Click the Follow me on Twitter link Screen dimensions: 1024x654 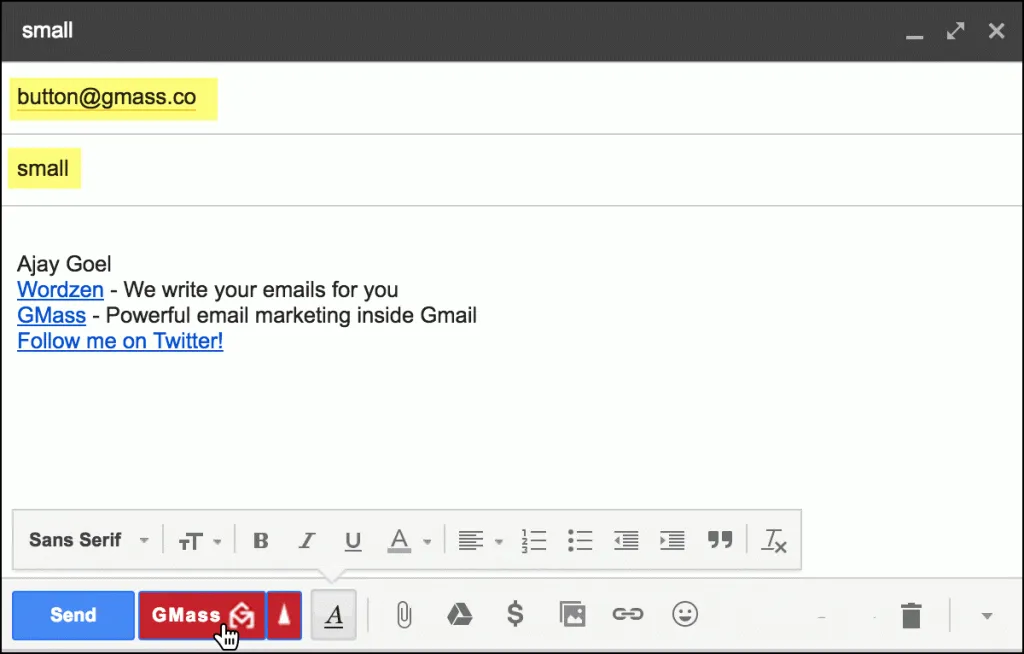pyautogui.click(x=120, y=340)
